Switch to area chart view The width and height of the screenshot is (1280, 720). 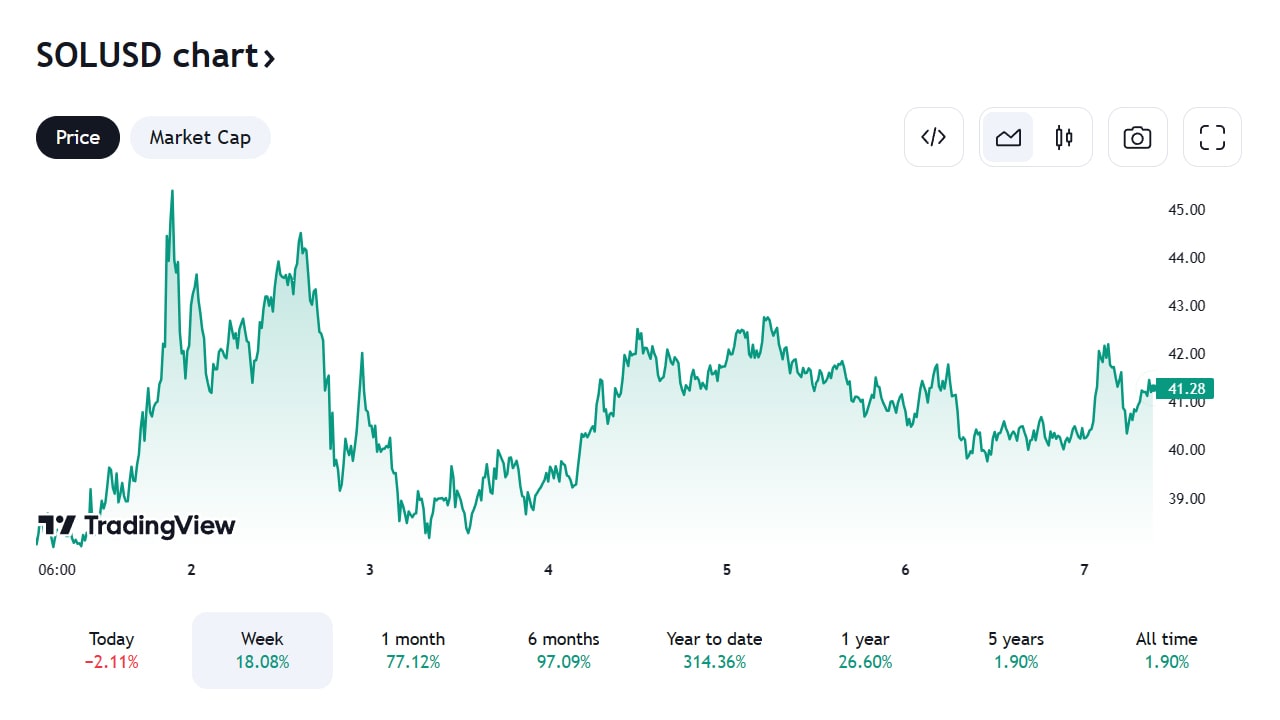click(x=1008, y=137)
